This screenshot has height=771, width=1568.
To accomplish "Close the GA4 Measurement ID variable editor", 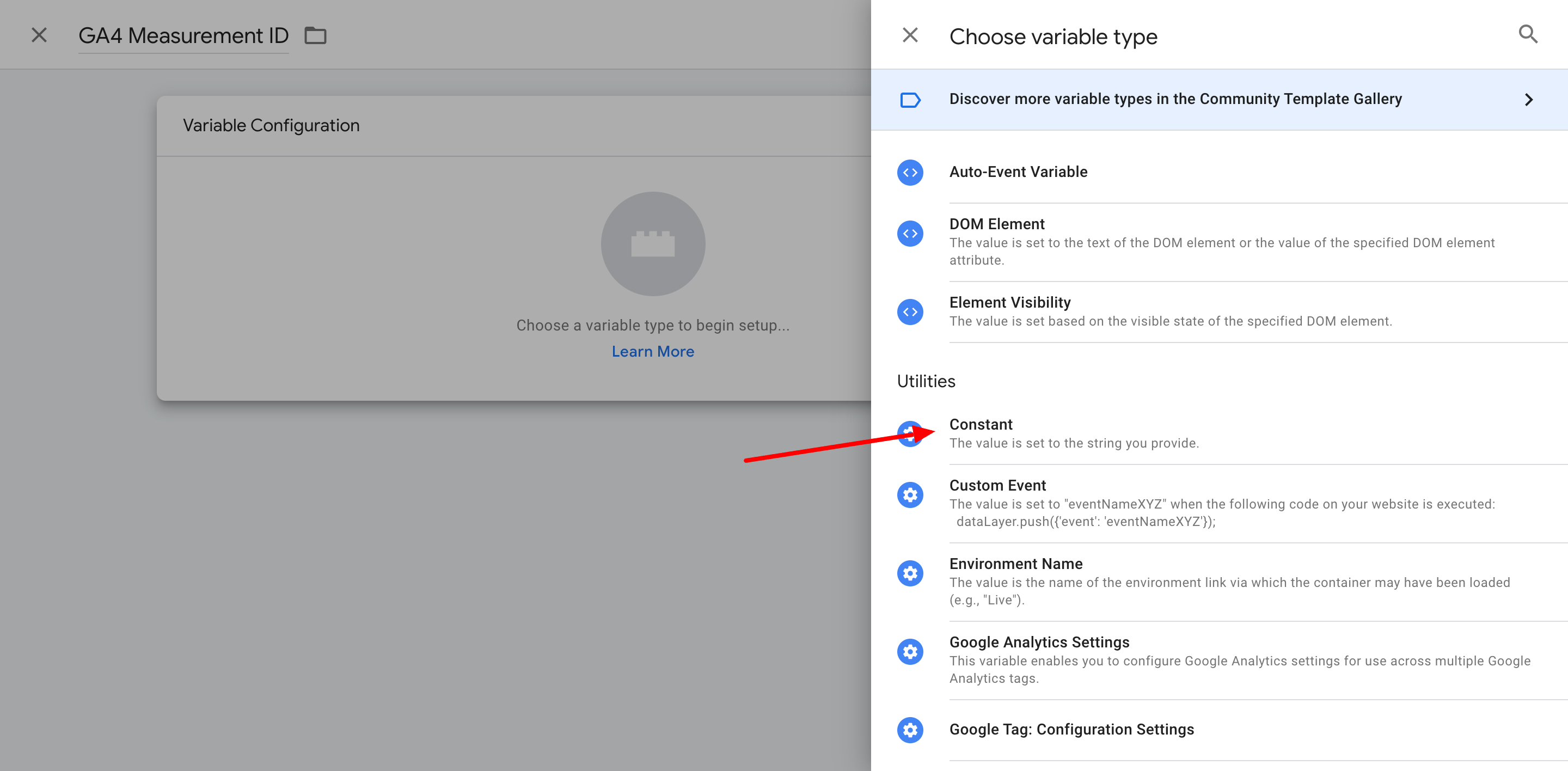I will [39, 35].
